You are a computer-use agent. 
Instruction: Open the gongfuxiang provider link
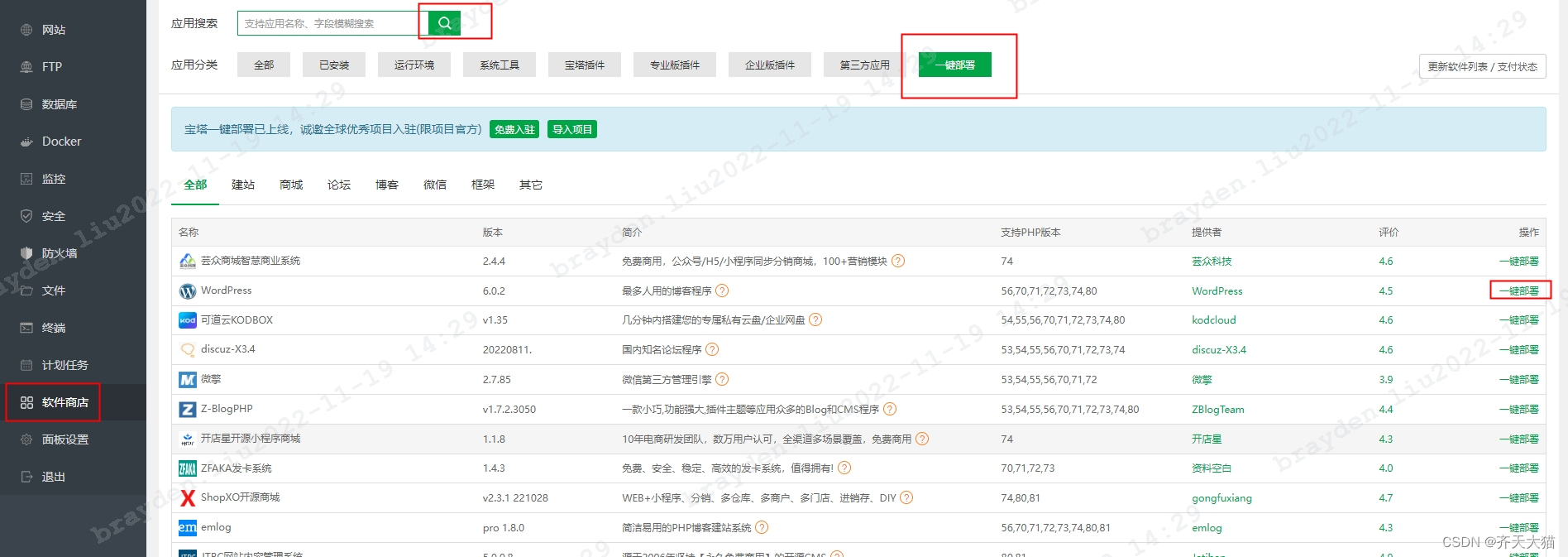[1221, 497]
